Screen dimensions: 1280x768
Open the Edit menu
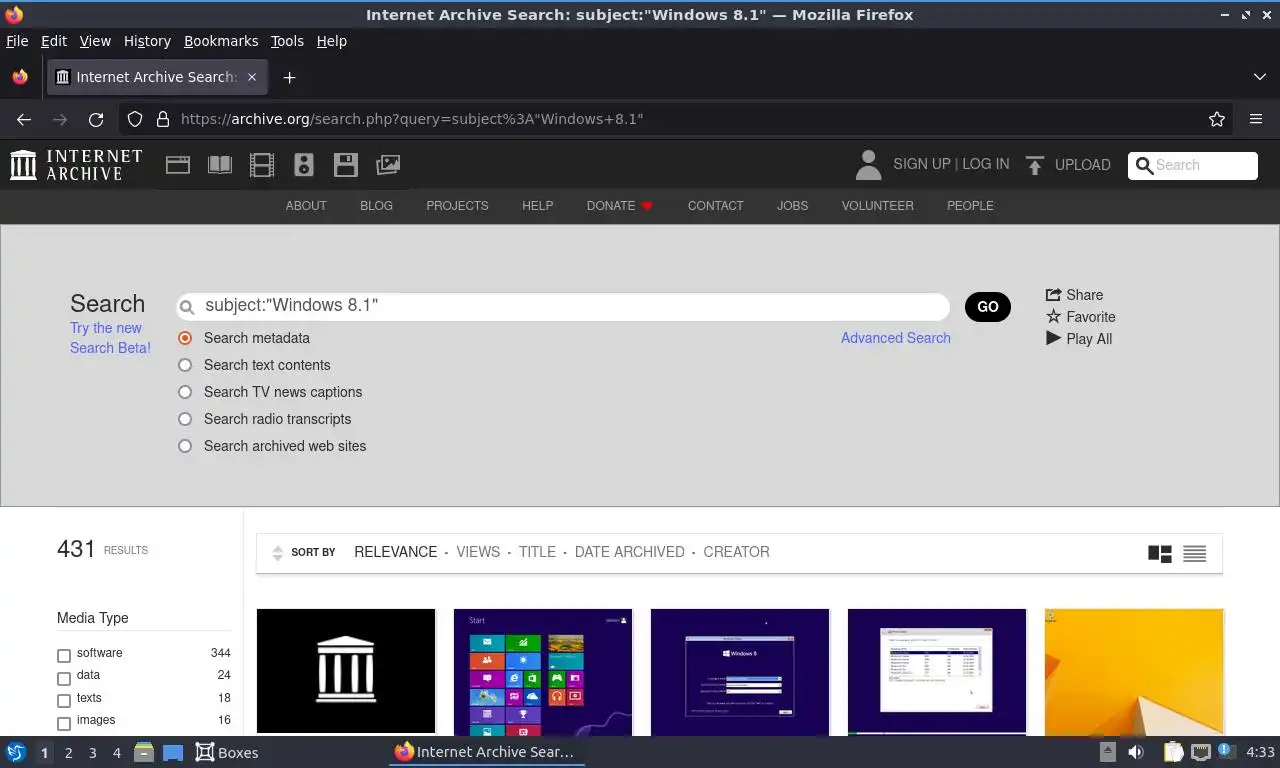(54, 41)
